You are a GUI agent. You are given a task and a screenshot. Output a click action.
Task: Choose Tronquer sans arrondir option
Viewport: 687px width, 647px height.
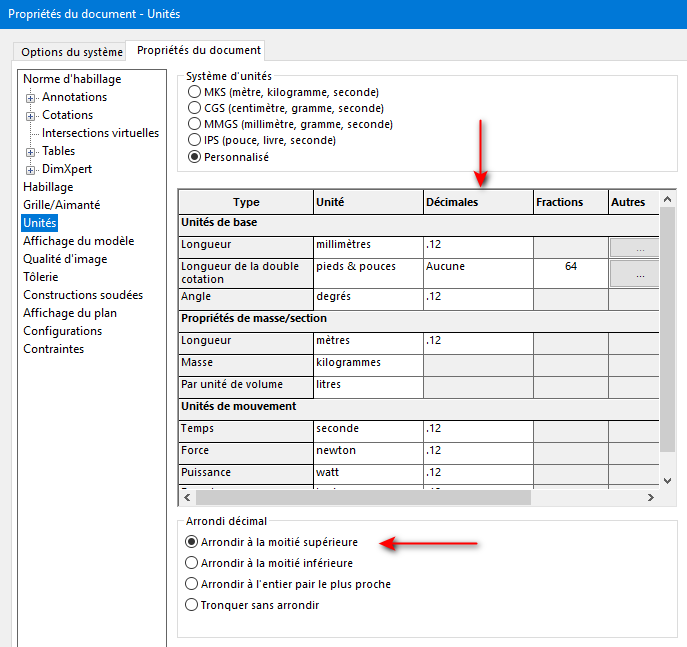[193, 605]
